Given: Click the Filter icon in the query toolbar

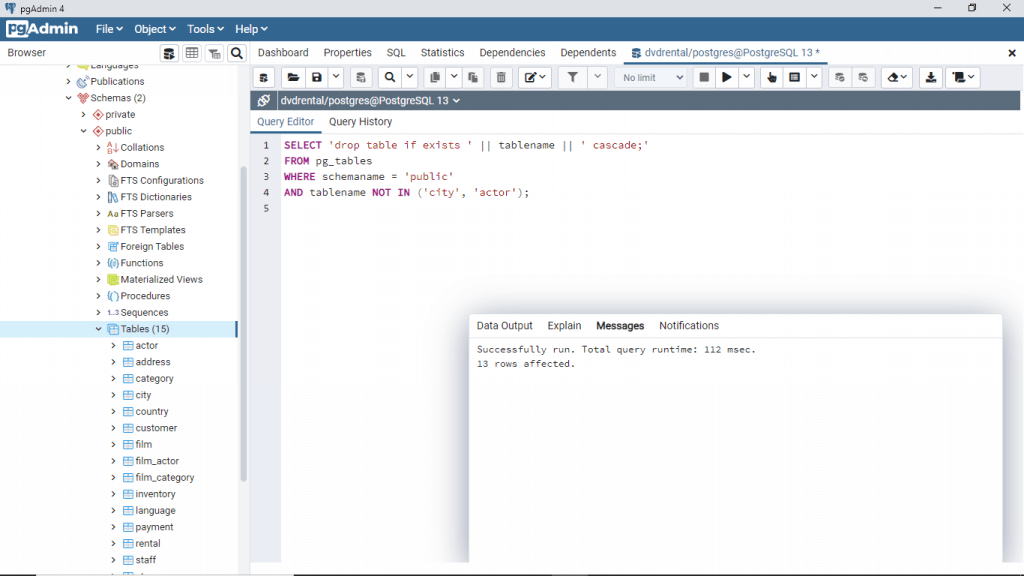Looking at the screenshot, I should tap(570, 77).
